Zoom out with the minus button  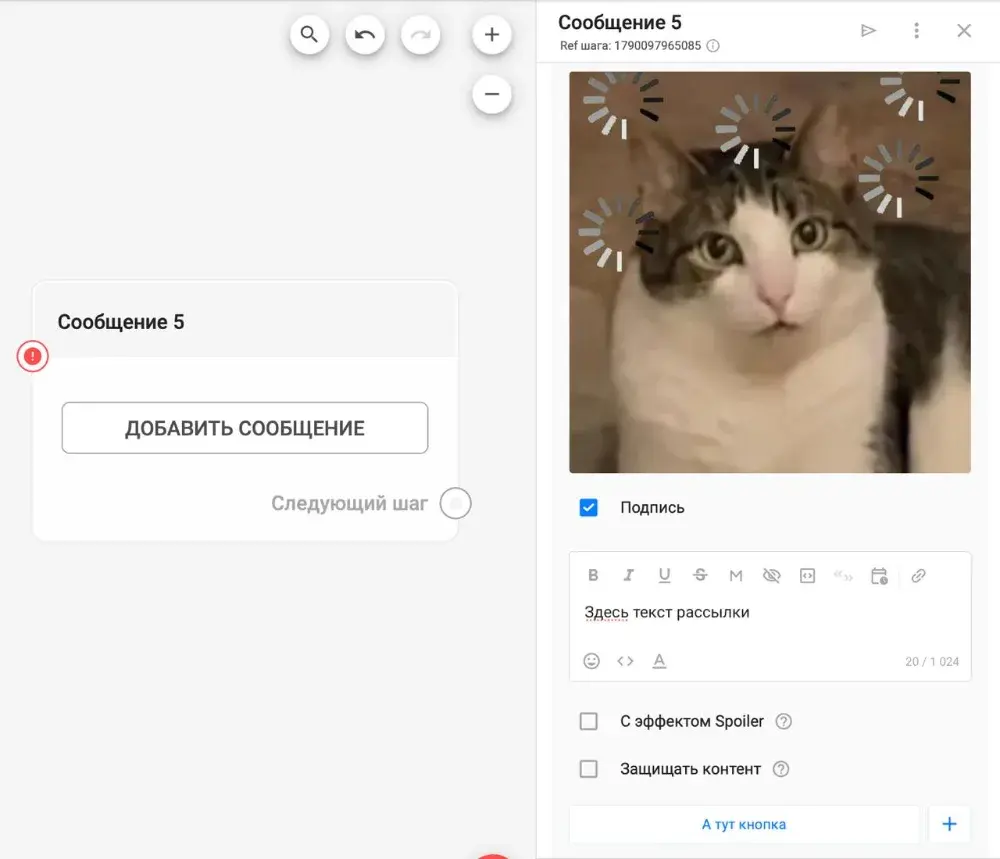[x=492, y=94]
